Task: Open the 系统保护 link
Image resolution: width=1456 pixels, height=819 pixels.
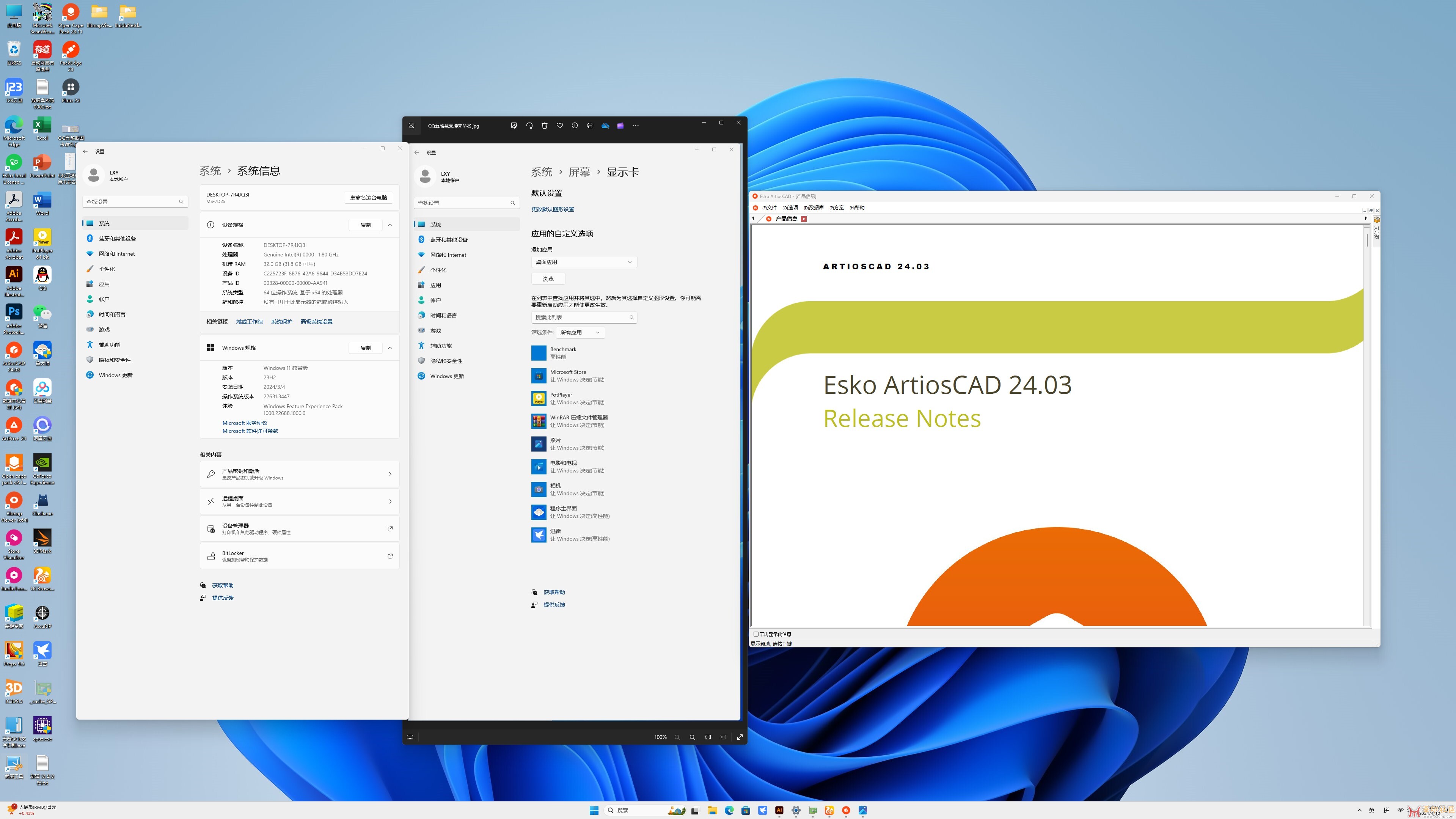Action: [281, 322]
